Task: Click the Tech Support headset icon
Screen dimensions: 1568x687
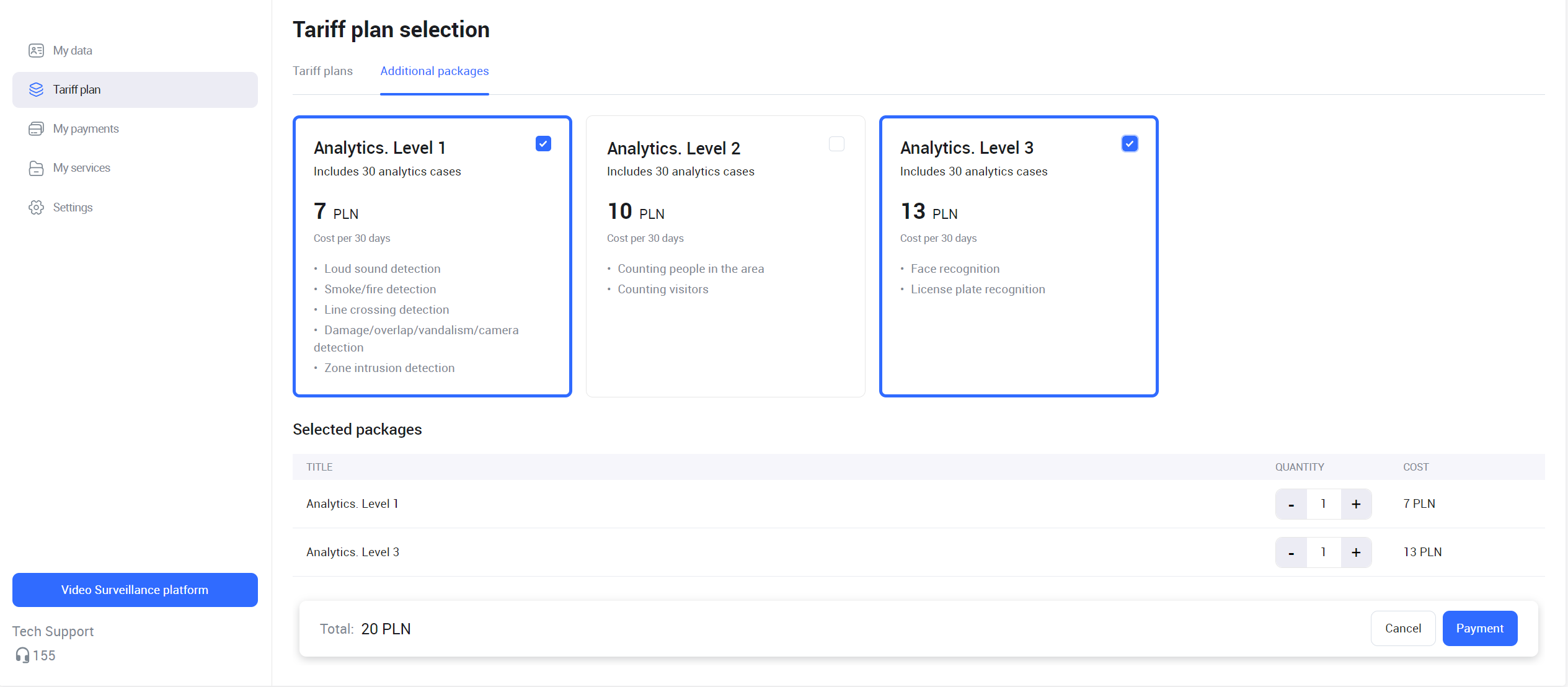Action: click(22, 655)
